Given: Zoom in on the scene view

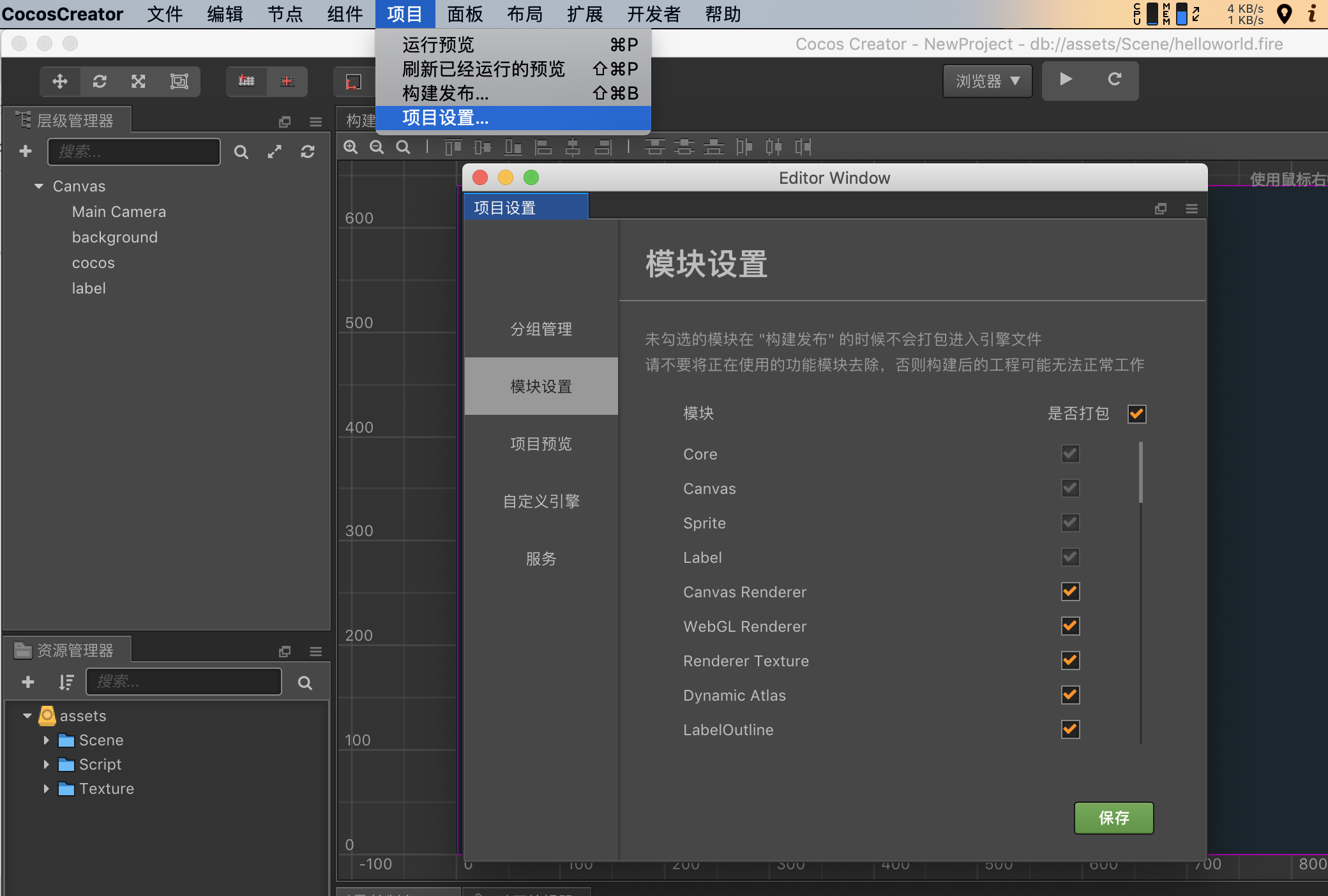Looking at the screenshot, I should pos(351,147).
